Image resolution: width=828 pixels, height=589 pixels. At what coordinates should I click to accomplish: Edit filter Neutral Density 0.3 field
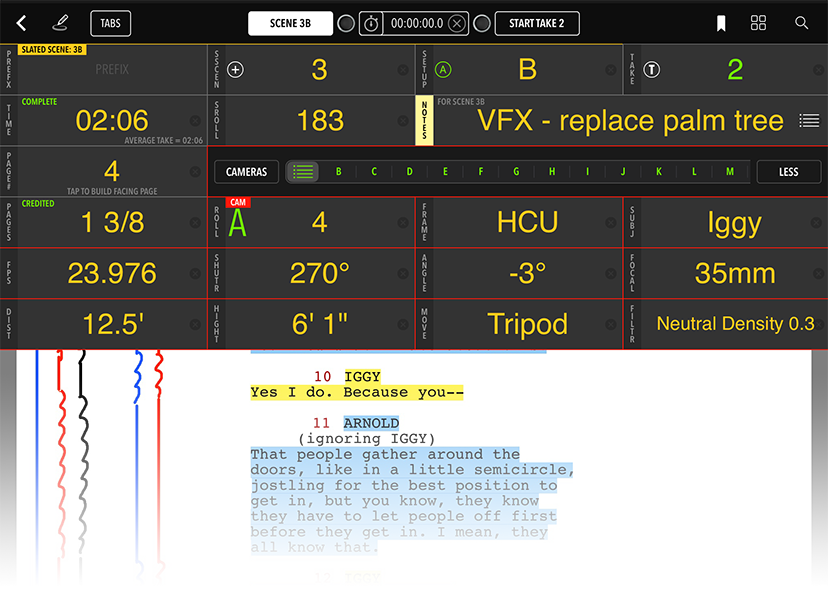click(x=735, y=324)
